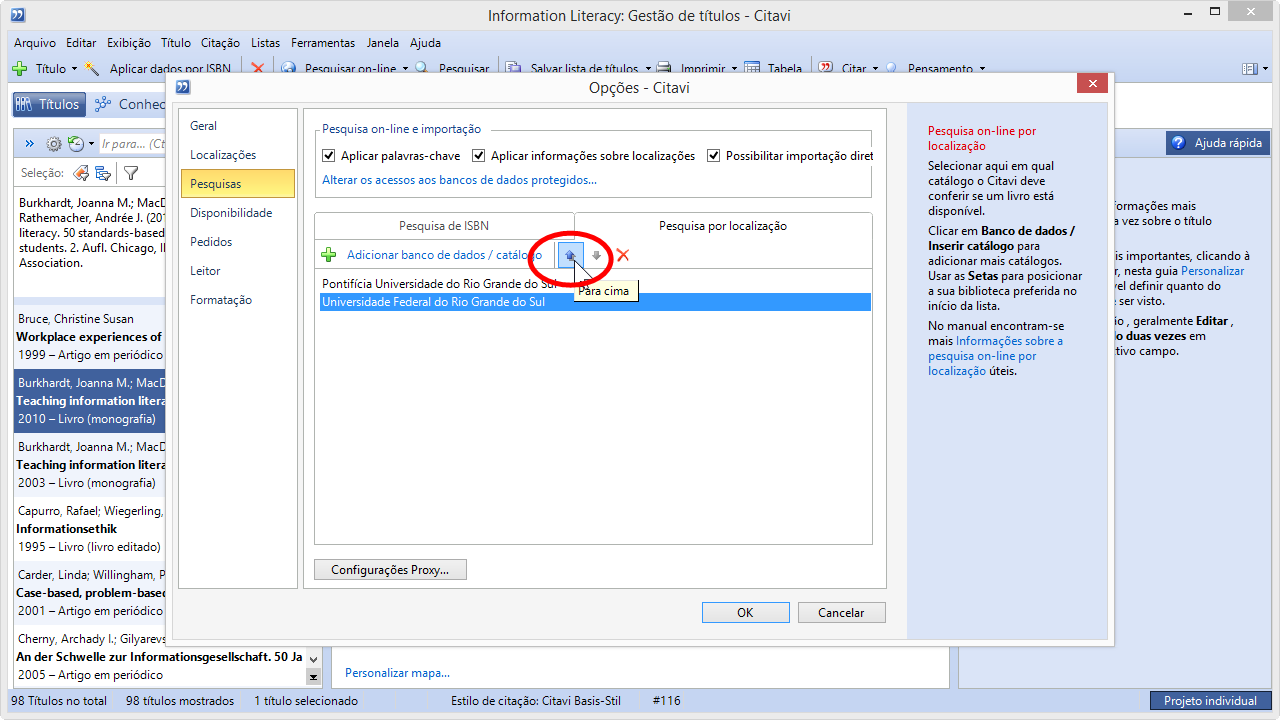This screenshot has height=720, width=1280.
Task: Select the Leitor options category
Action: tap(238, 271)
